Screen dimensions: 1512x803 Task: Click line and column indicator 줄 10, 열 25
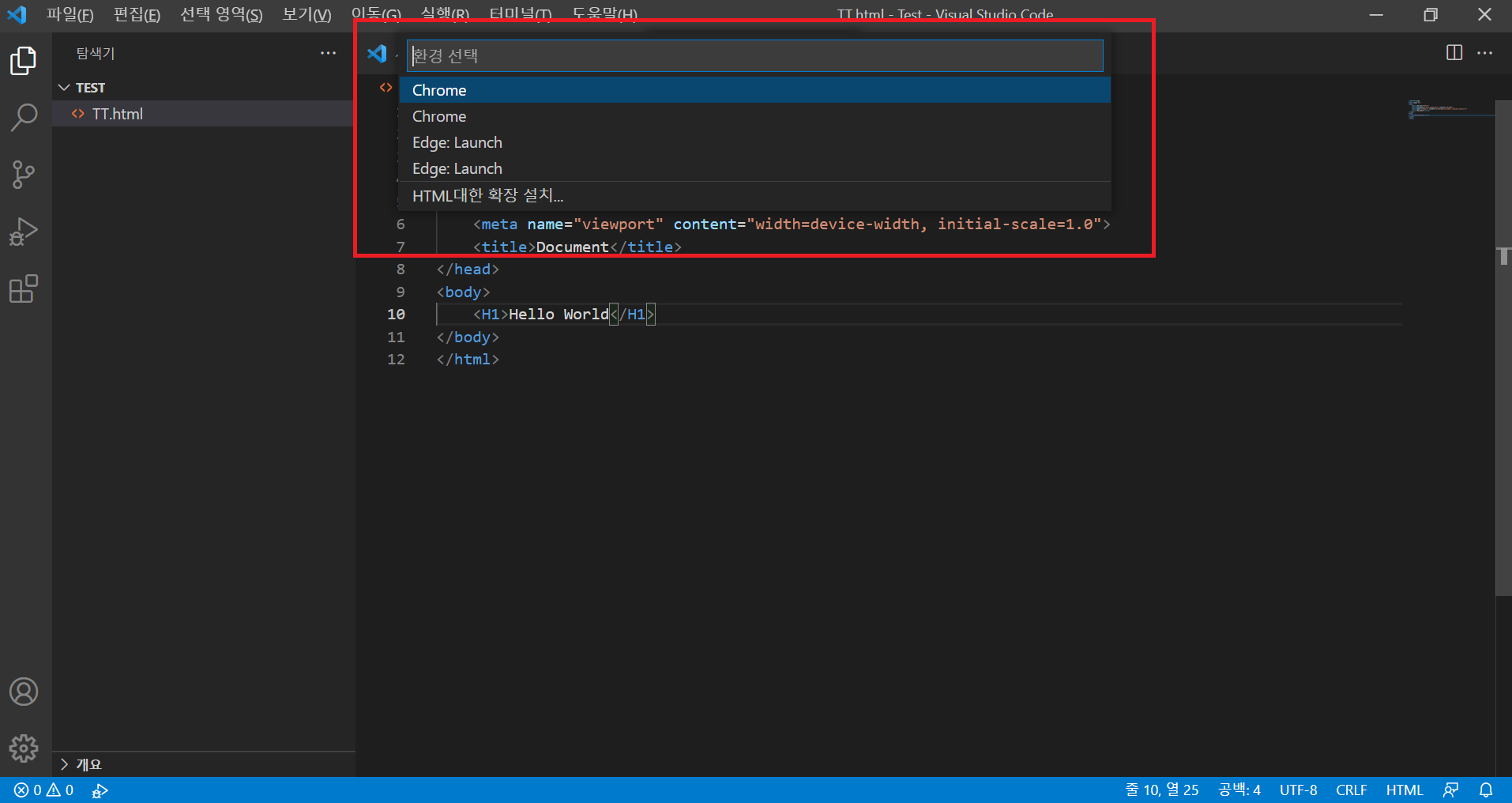pyautogui.click(x=1162, y=790)
